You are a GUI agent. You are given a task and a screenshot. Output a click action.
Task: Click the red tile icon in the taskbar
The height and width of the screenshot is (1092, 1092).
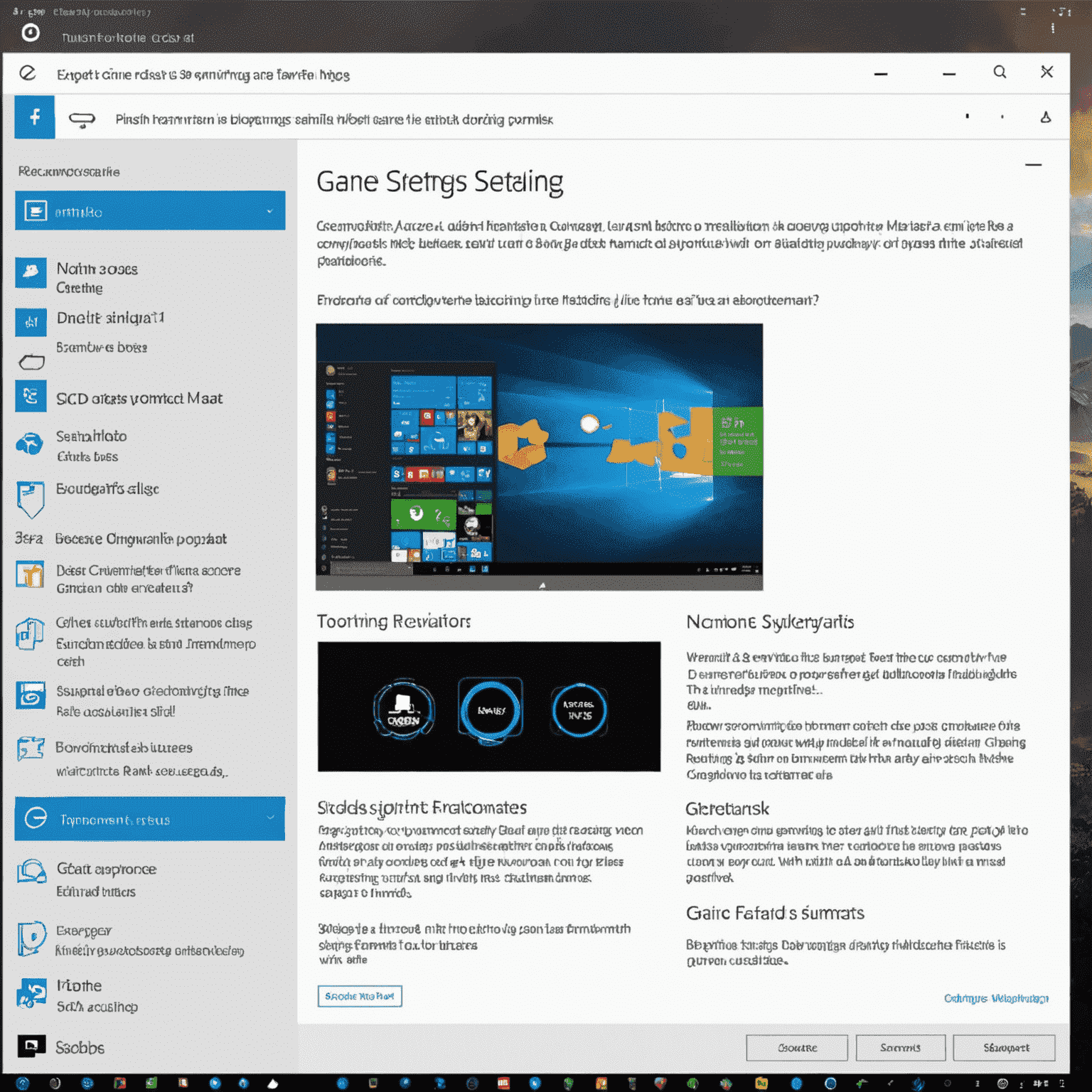click(x=503, y=1083)
